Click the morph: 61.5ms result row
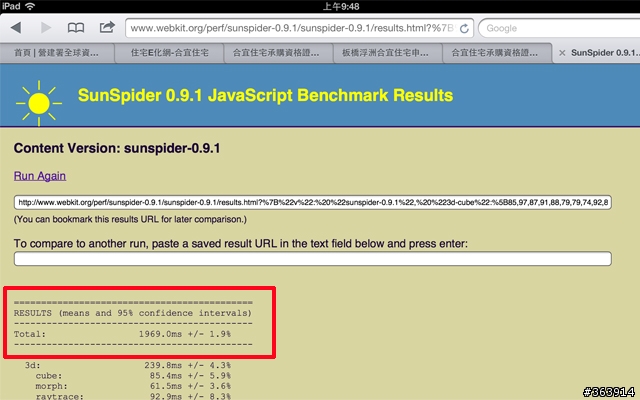640x400 pixels. click(133, 386)
